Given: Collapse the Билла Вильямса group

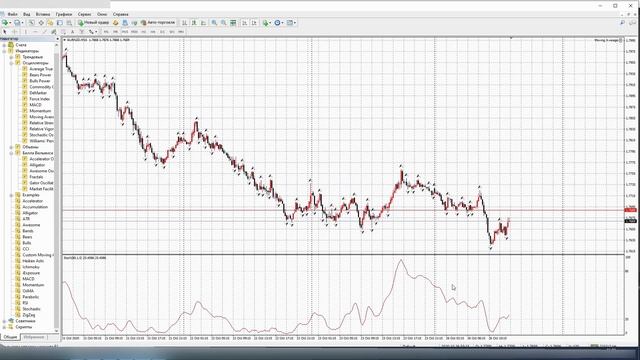Looking at the screenshot, I should point(11,153).
